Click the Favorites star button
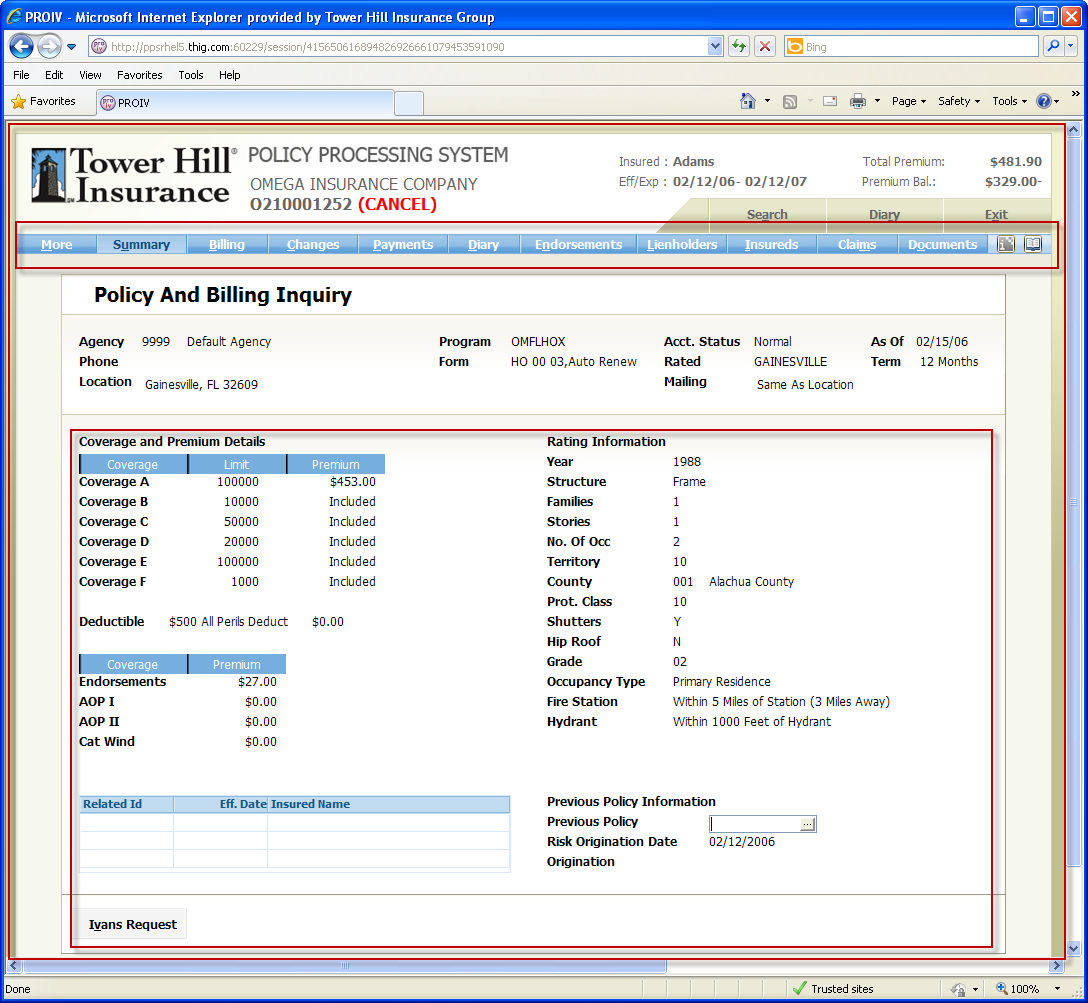The image size is (1088, 1003). coord(44,101)
